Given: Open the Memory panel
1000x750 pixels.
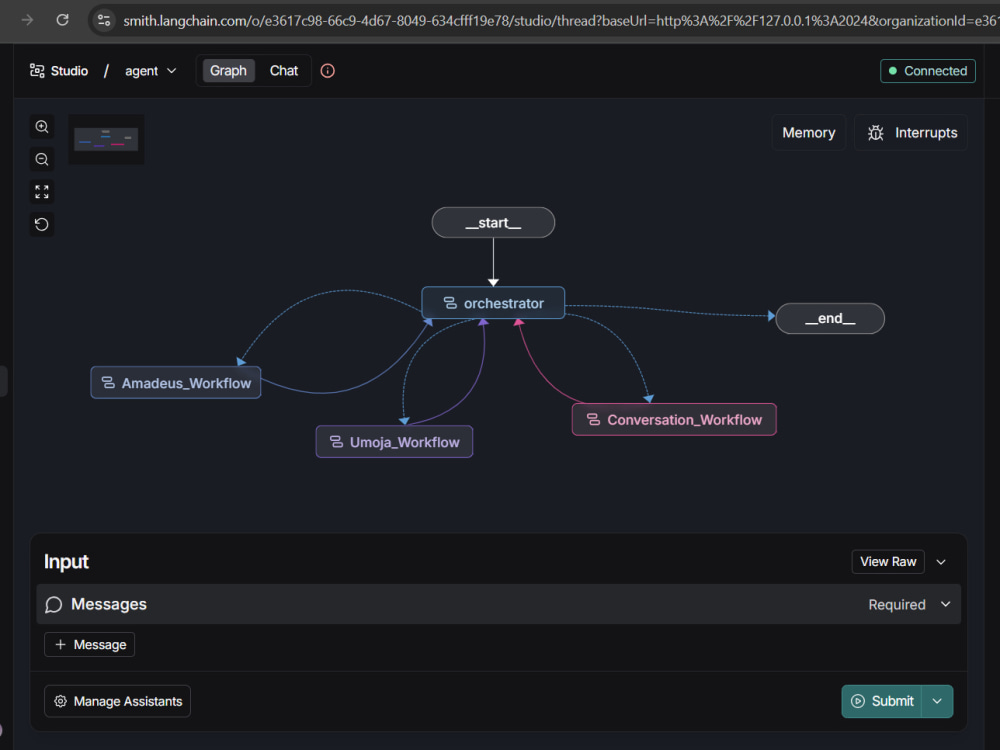Looking at the screenshot, I should point(809,133).
